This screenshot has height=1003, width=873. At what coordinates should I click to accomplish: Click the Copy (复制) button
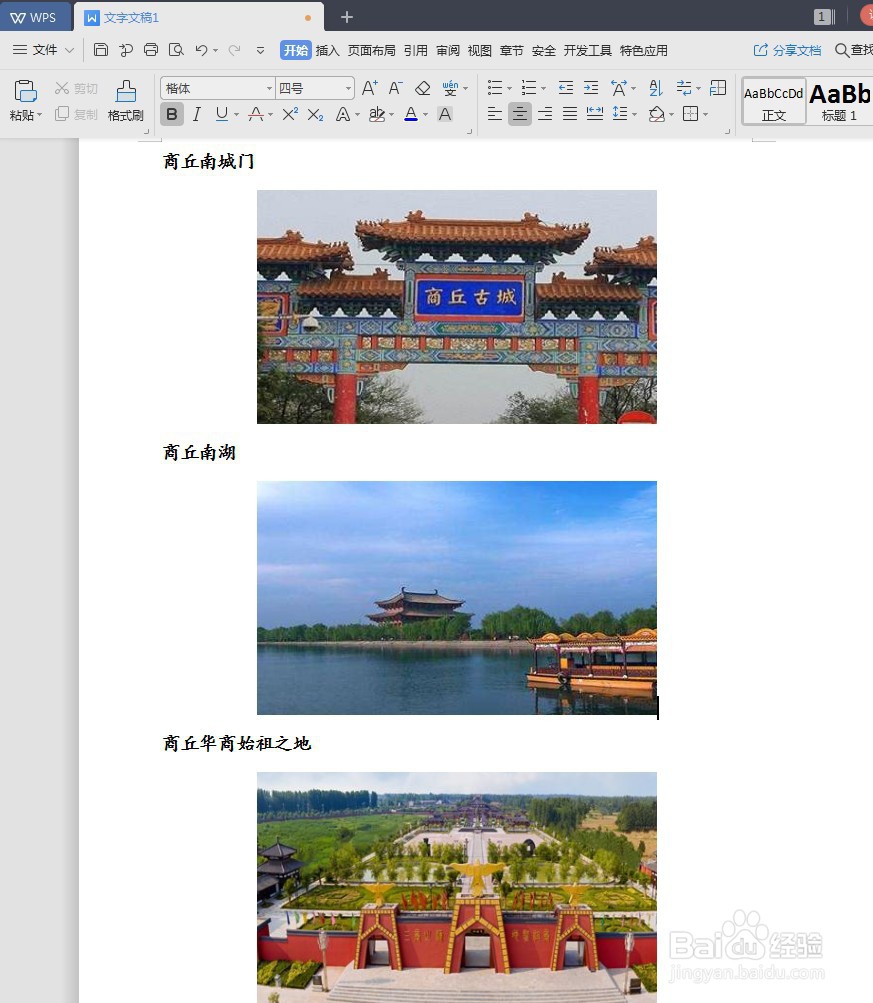click(x=76, y=115)
